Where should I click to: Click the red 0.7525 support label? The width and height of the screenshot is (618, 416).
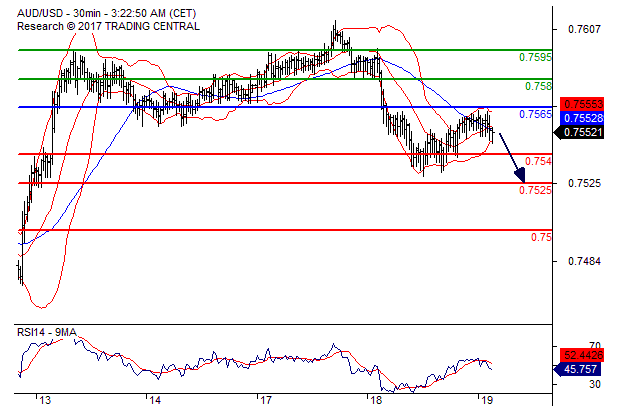pos(535,190)
